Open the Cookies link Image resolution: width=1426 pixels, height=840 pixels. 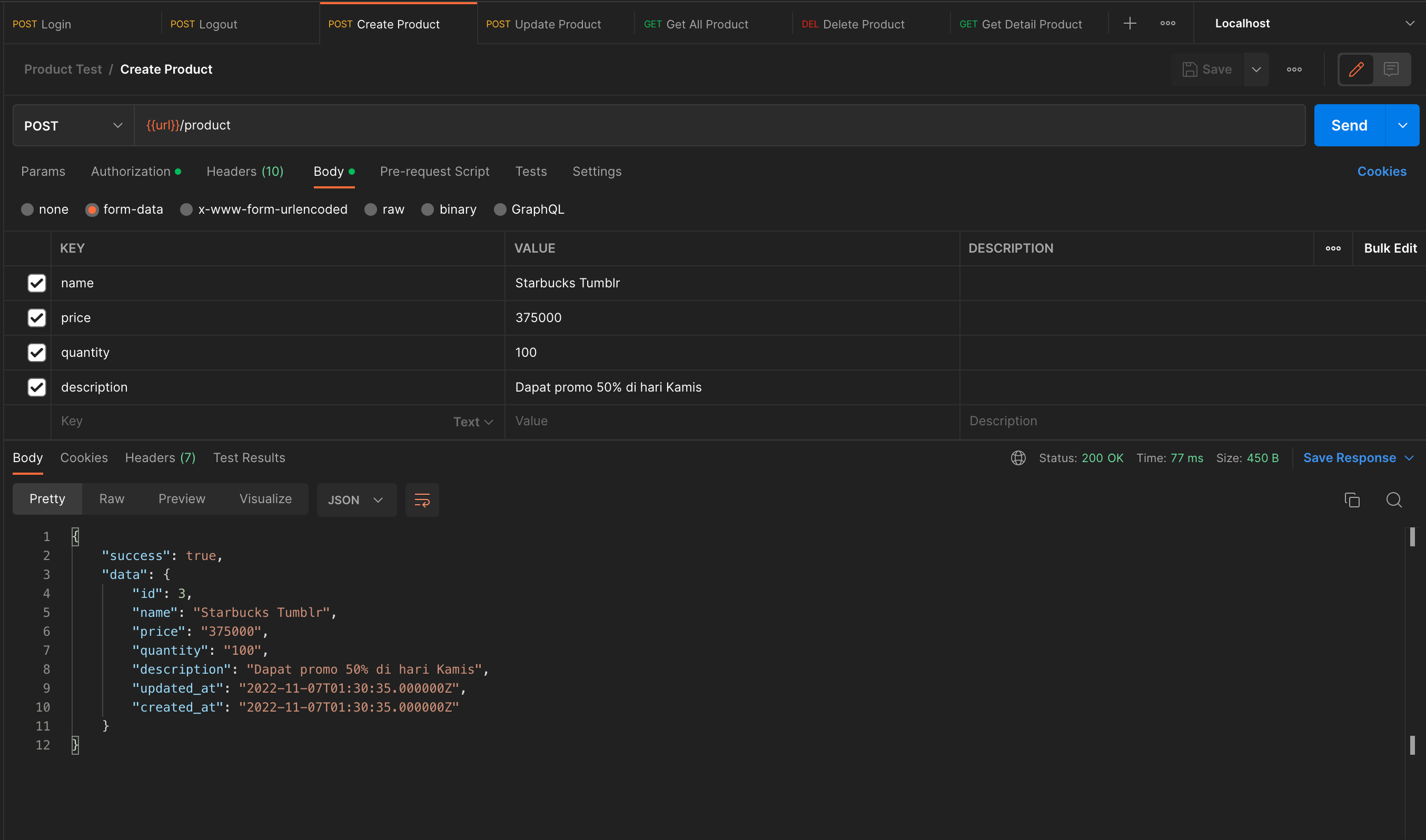tap(1381, 172)
